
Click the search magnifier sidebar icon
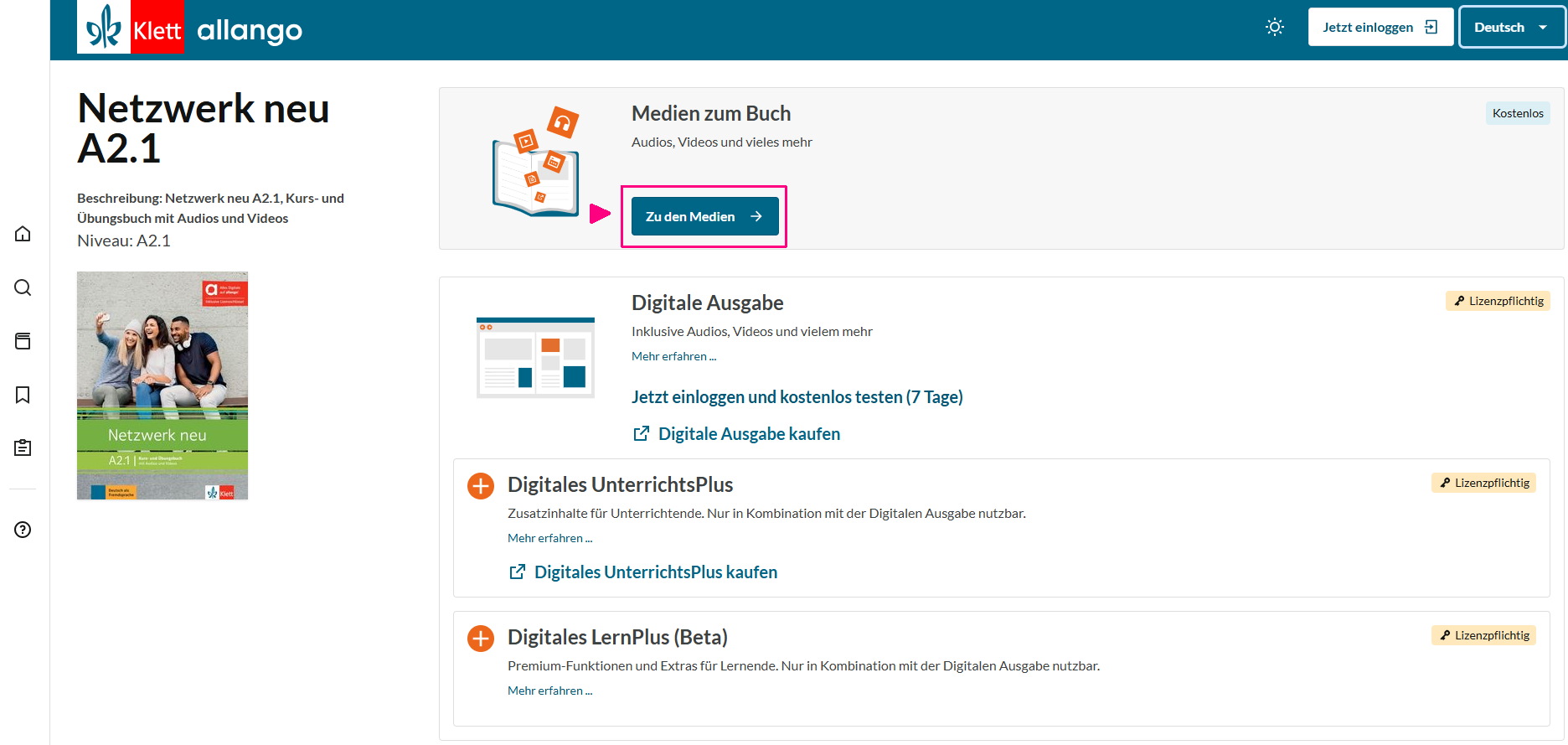click(x=23, y=287)
